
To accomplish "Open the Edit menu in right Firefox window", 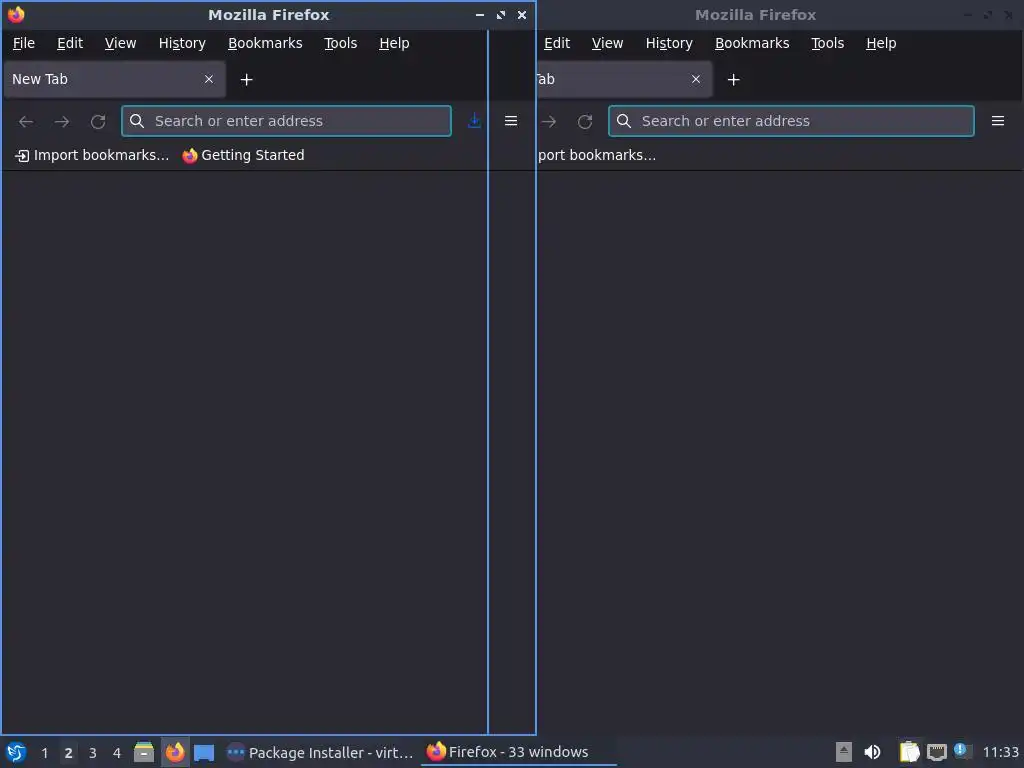I will pos(557,43).
